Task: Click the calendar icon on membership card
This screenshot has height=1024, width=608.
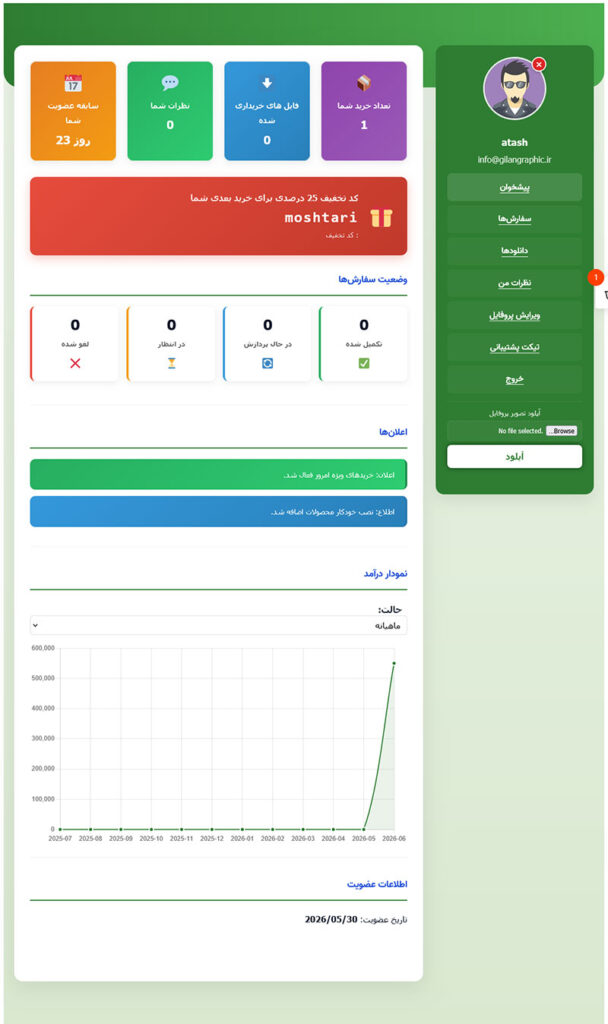Action: click(x=73, y=83)
